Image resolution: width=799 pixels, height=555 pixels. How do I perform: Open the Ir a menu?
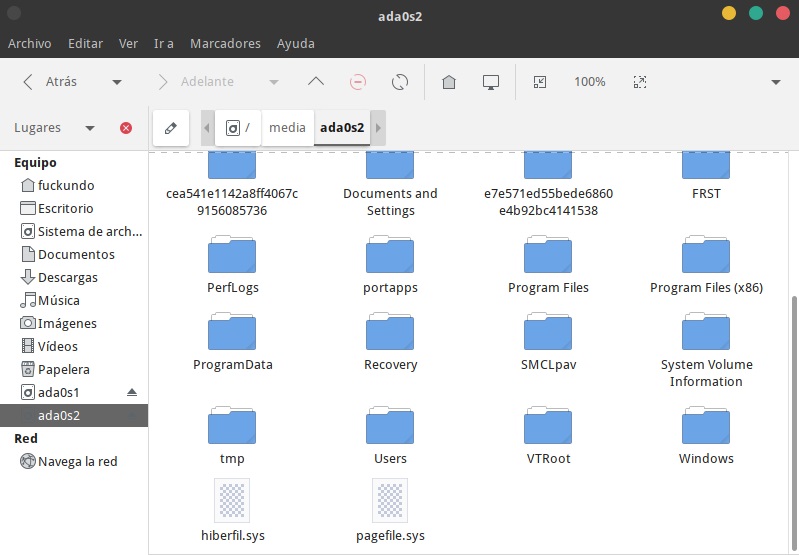pyautogui.click(x=164, y=44)
